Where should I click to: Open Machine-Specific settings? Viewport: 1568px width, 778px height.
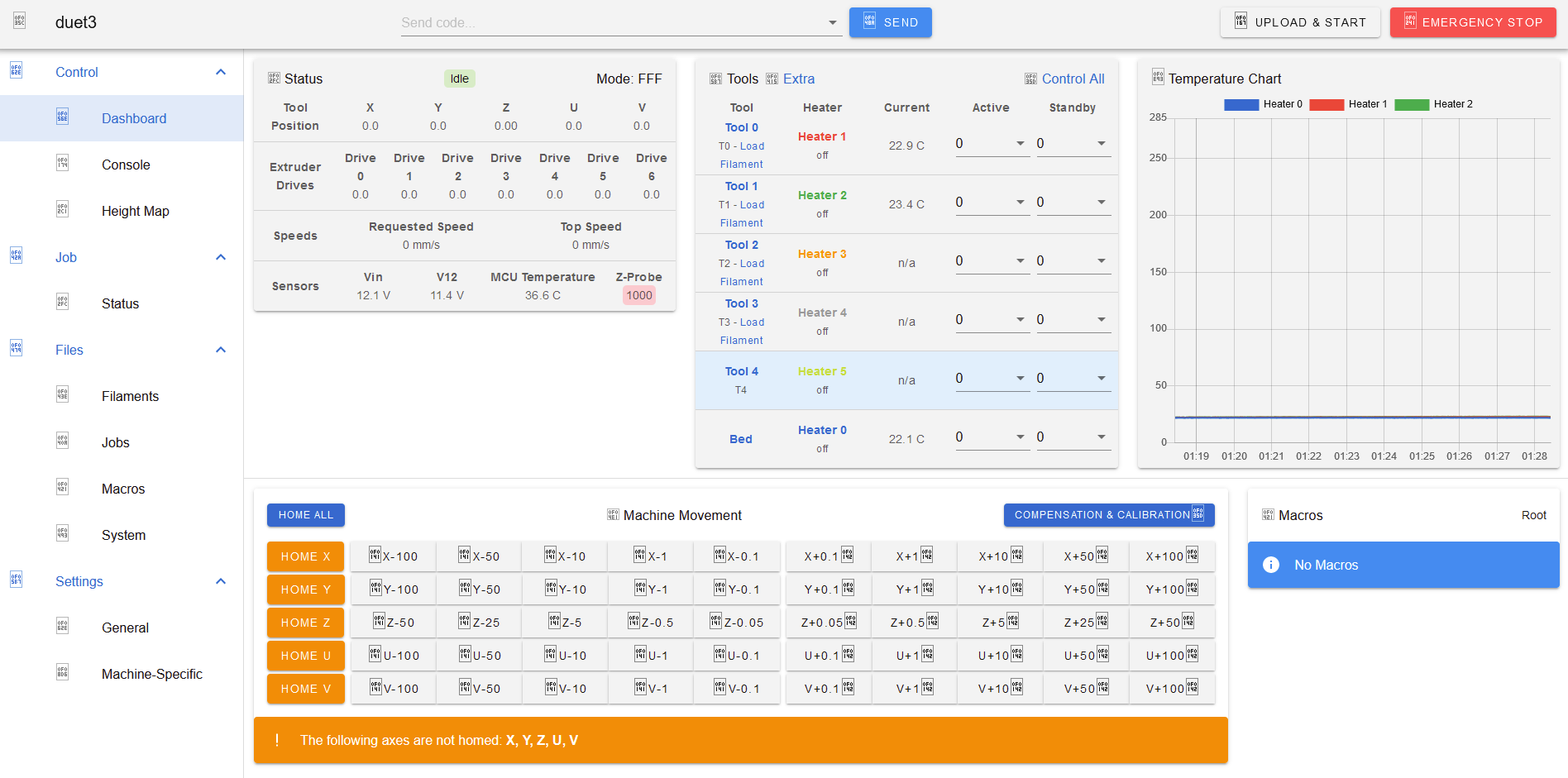click(122, 674)
